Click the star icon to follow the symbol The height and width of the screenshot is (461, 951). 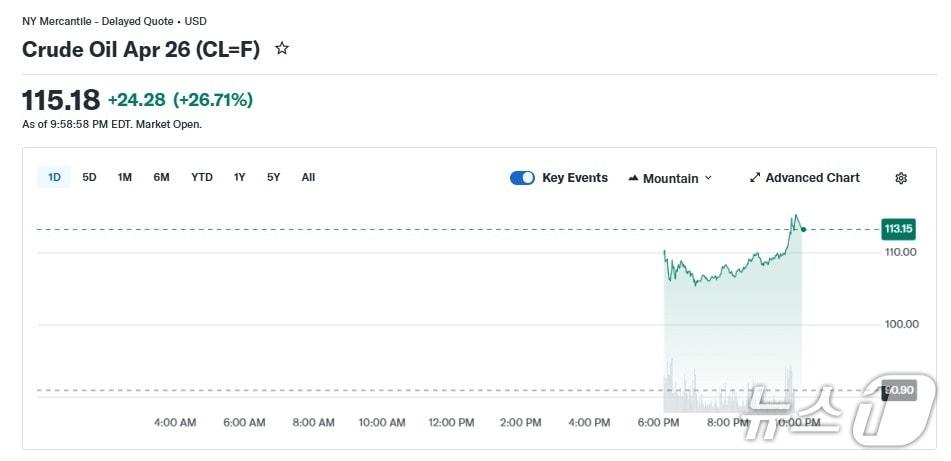(282, 48)
